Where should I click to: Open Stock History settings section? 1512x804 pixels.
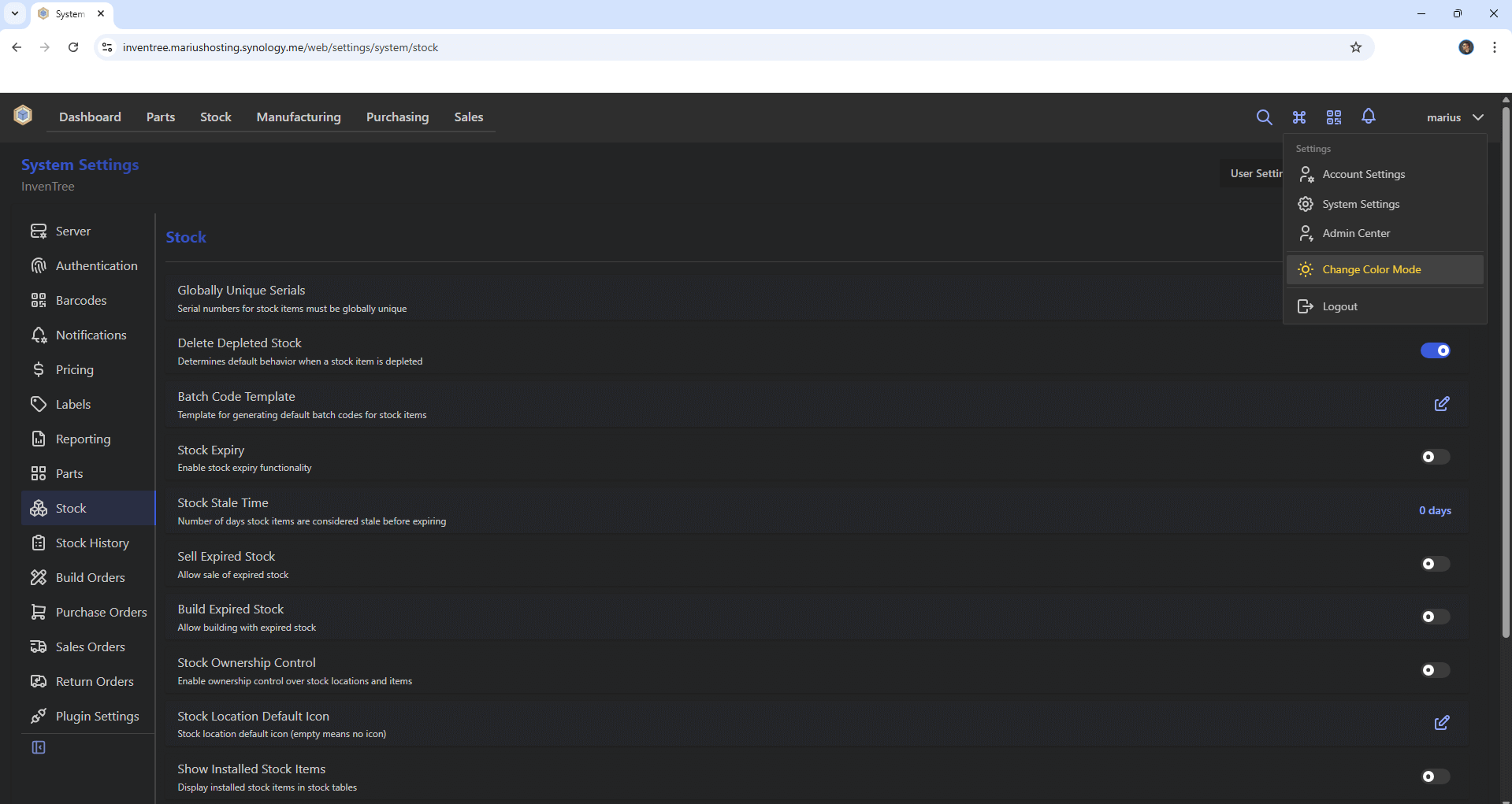click(x=91, y=543)
